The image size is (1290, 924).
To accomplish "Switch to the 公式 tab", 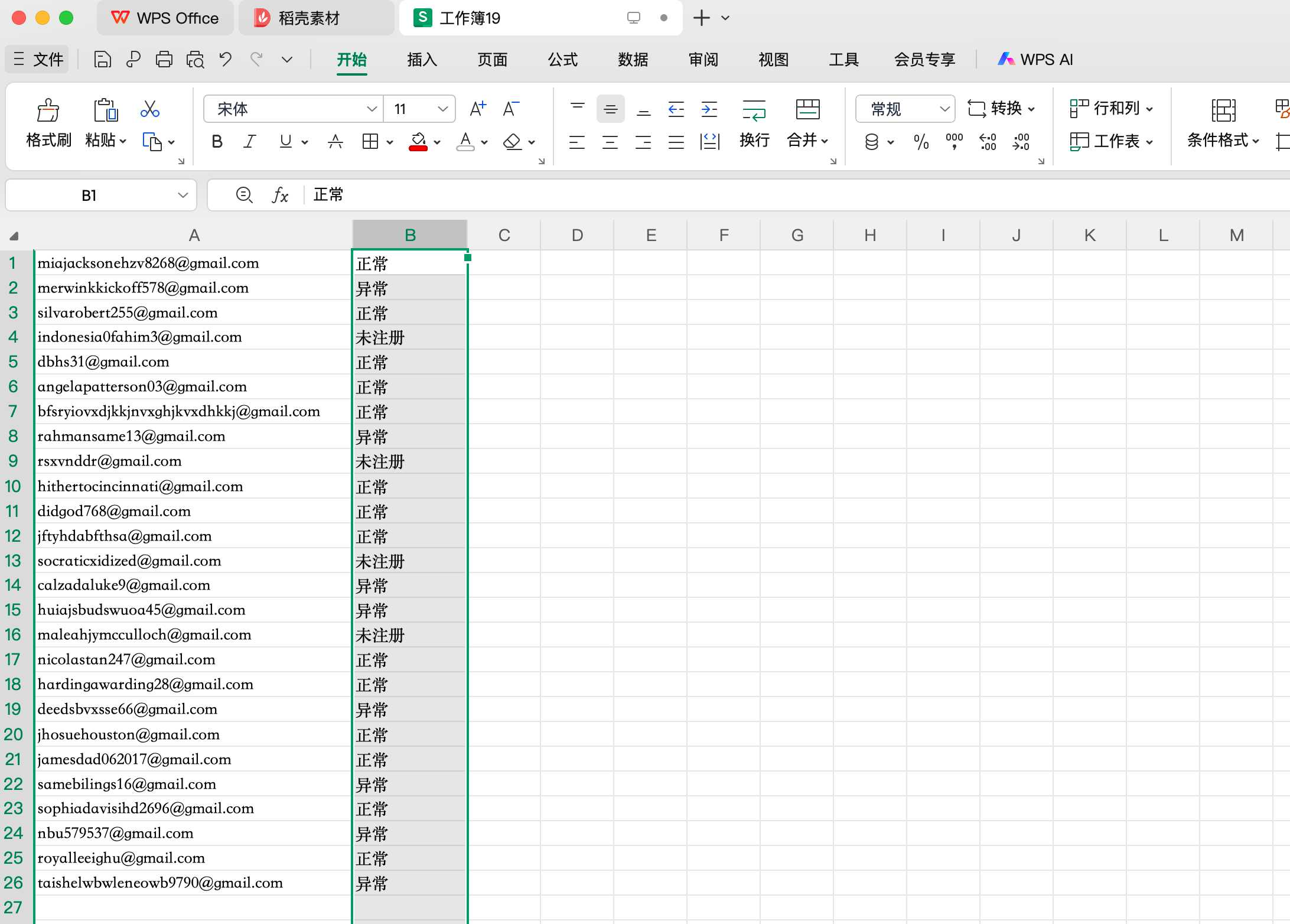I will (x=562, y=59).
